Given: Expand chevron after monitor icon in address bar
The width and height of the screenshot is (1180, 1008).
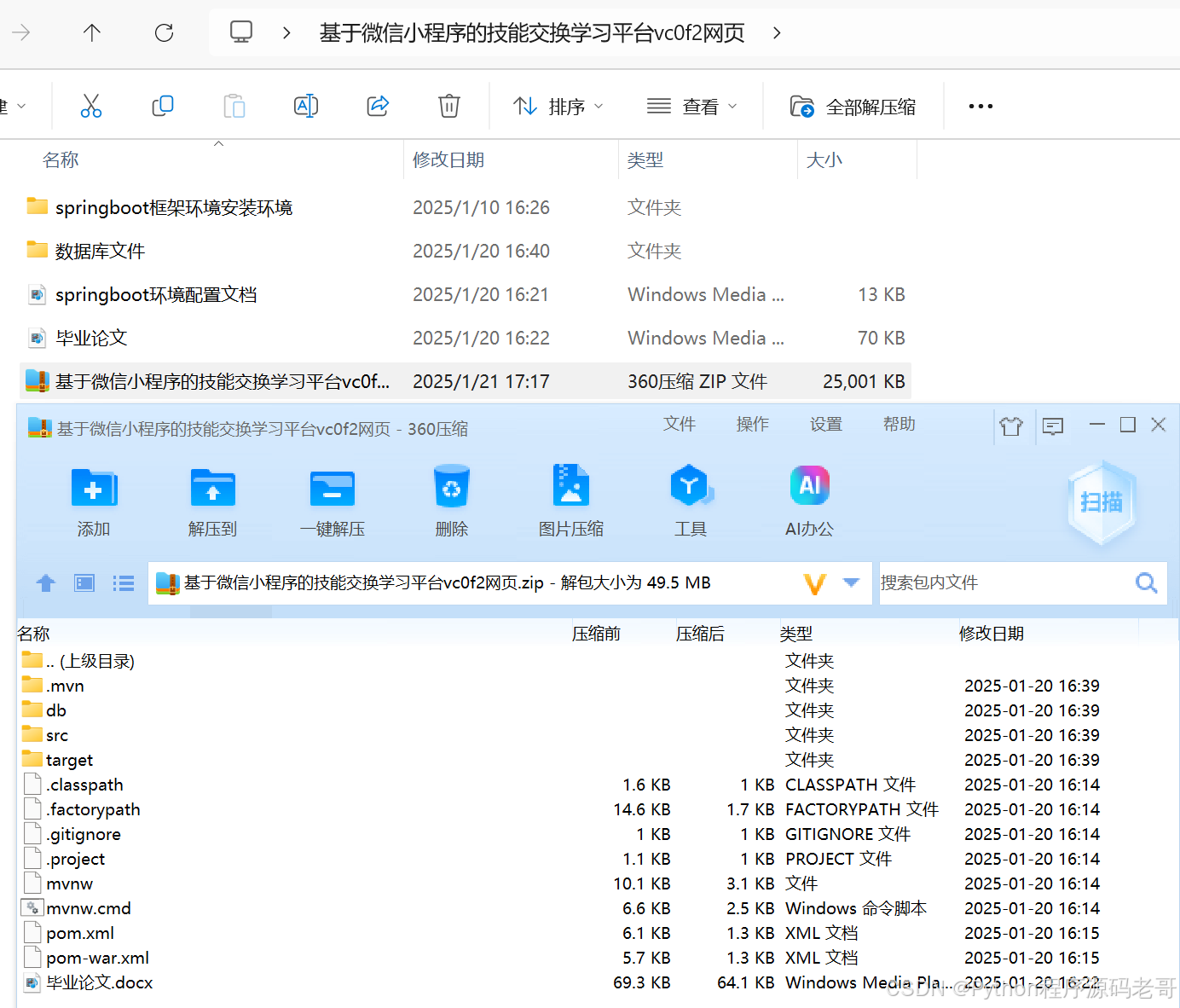Looking at the screenshot, I should click(286, 32).
